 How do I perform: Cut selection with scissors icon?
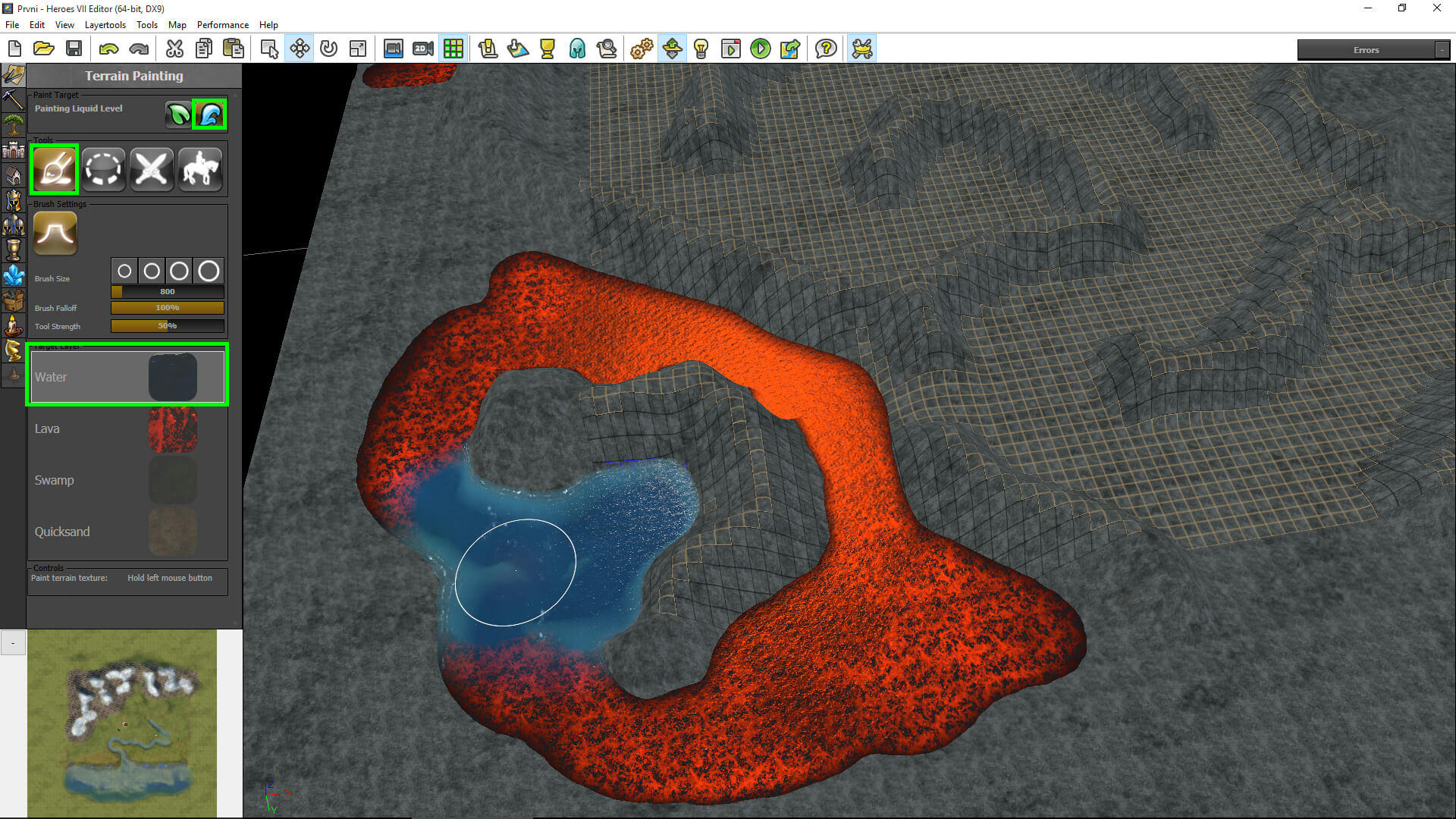click(x=174, y=49)
